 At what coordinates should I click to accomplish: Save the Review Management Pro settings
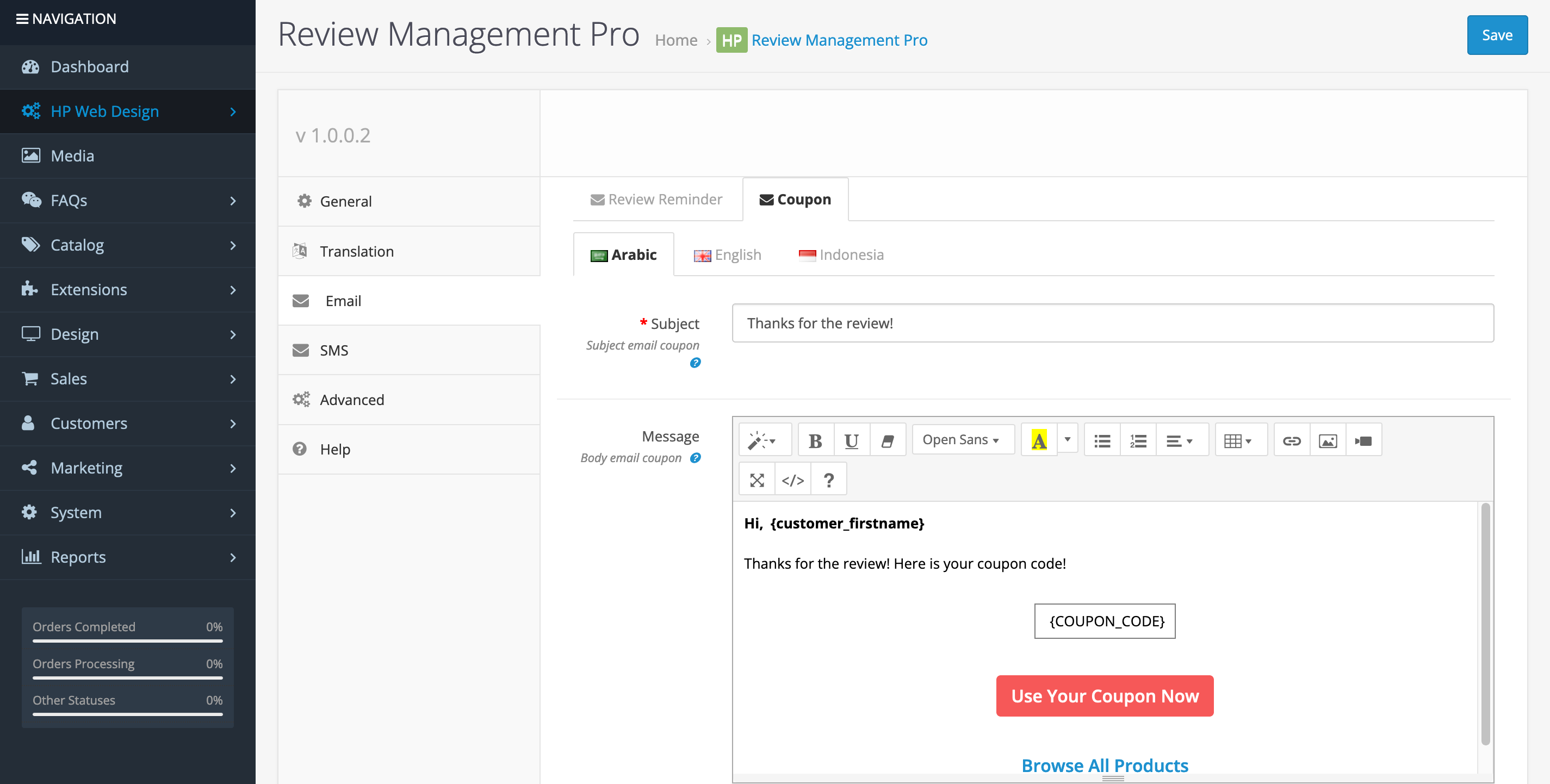pyautogui.click(x=1497, y=35)
